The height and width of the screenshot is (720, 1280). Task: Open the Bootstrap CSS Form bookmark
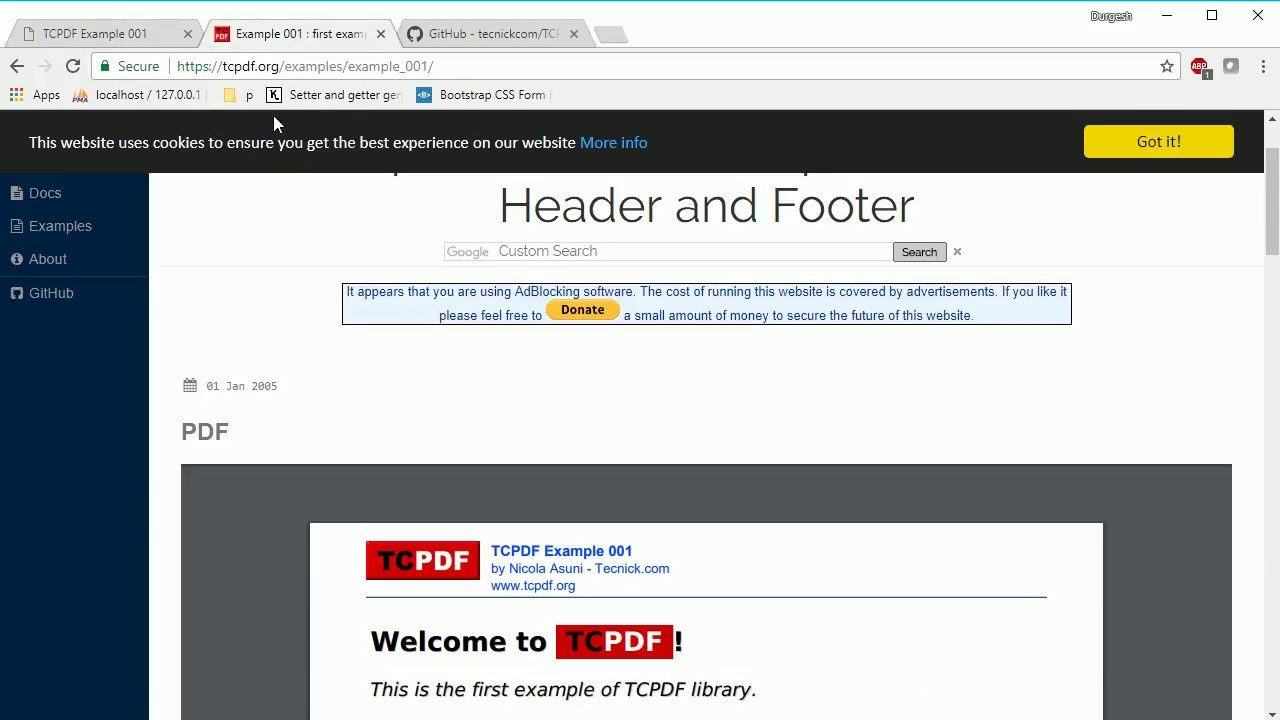coord(484,95)
